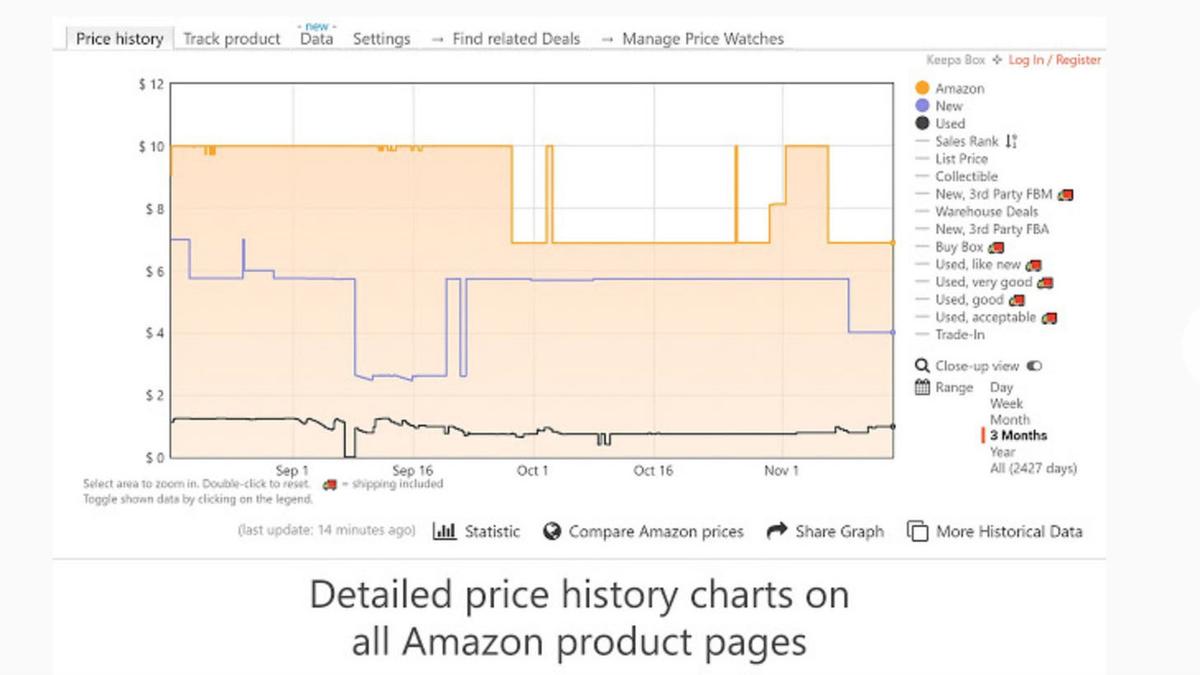
Task: Click the More Historical Data icon
Action: (917, 531)
